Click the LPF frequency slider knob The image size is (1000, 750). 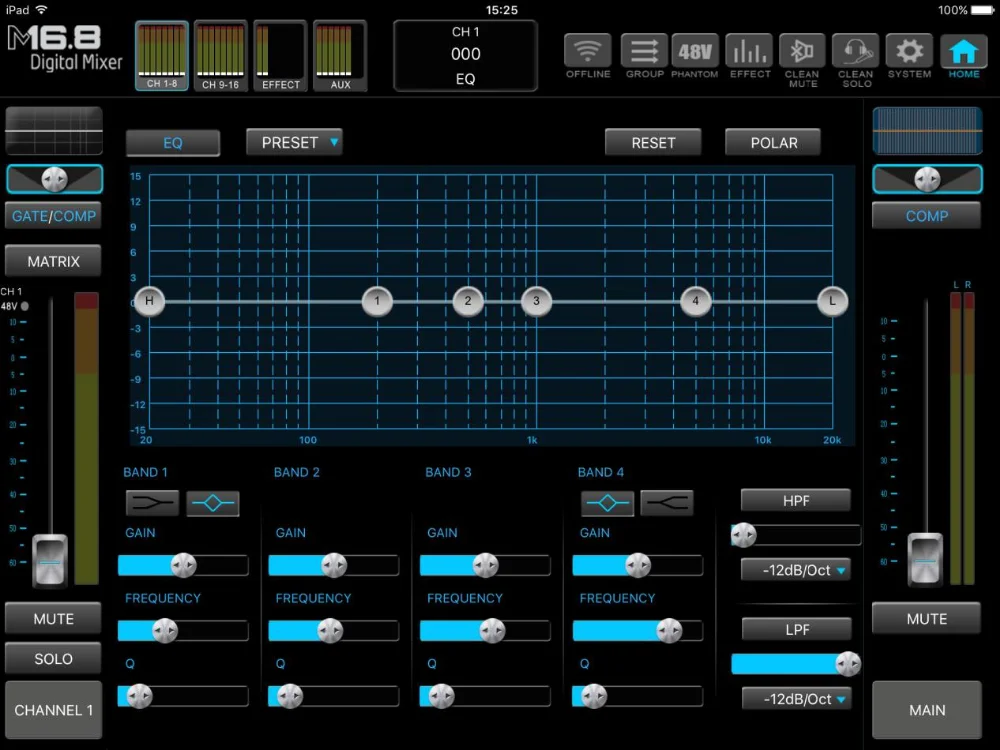point(848,664)
